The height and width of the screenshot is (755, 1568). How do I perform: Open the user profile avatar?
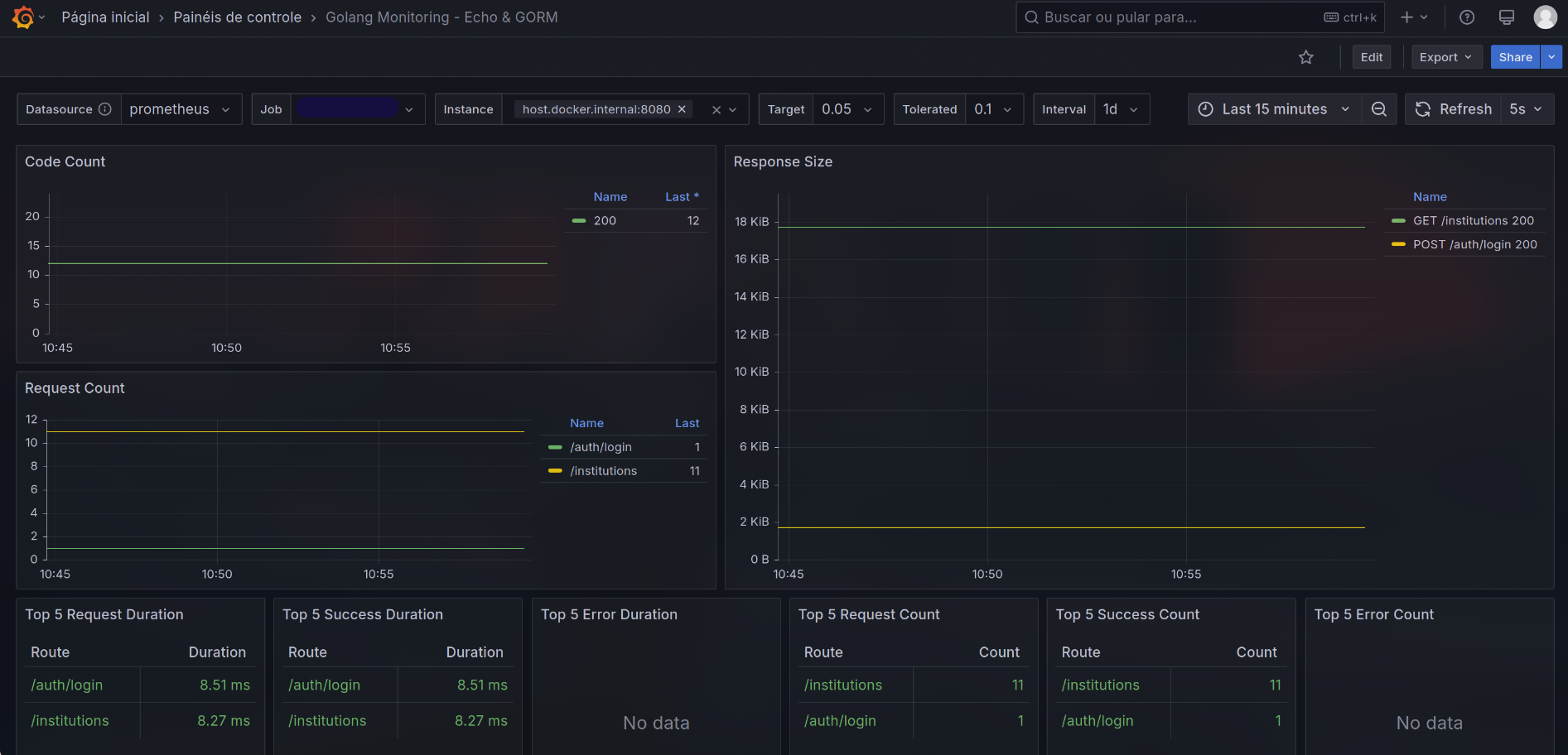coord(1545,17)
